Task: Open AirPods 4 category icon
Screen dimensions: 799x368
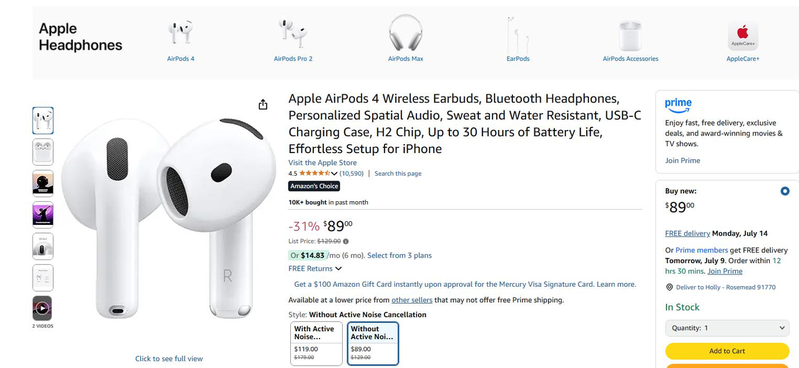Action: [181, 32]
